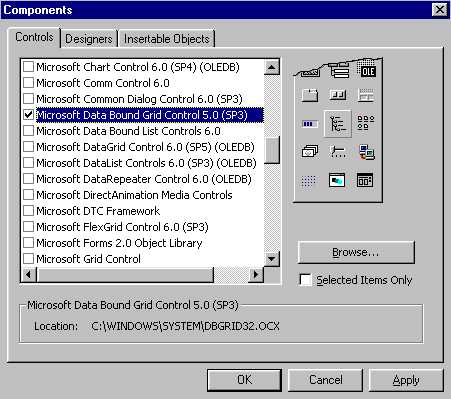Check the Microsoft Data Bound List Controls checkbox
This screenshot has height=399, width=451.
point(29,131)
